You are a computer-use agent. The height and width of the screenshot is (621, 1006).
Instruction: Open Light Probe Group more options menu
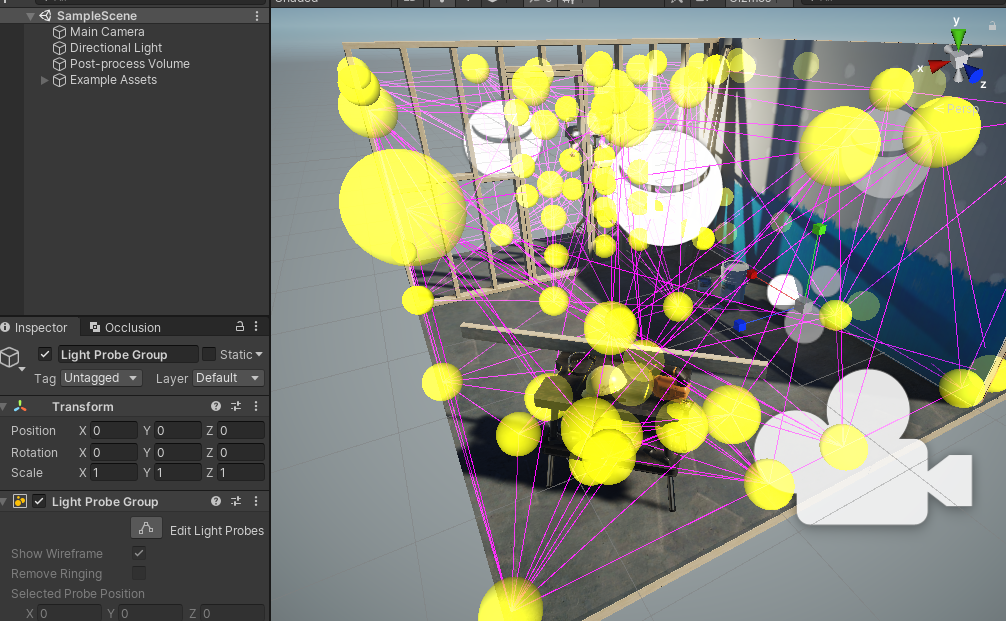[256, 501]
